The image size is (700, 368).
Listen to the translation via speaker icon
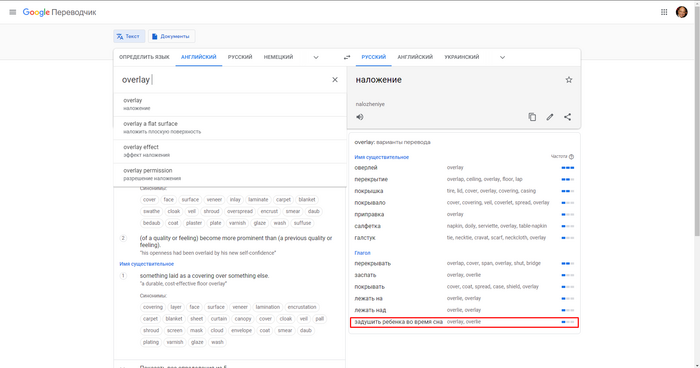(360, 117)
